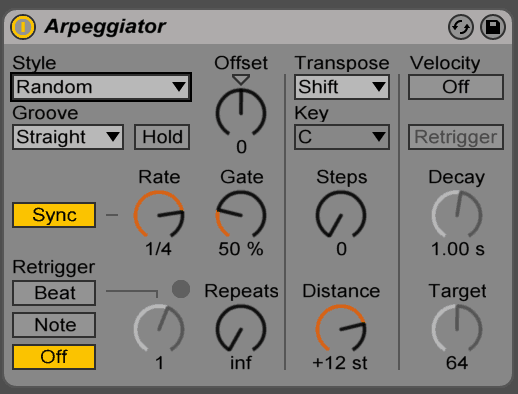Click the Save Preset disk icon

pyautogui.click(x=493, y=27)
